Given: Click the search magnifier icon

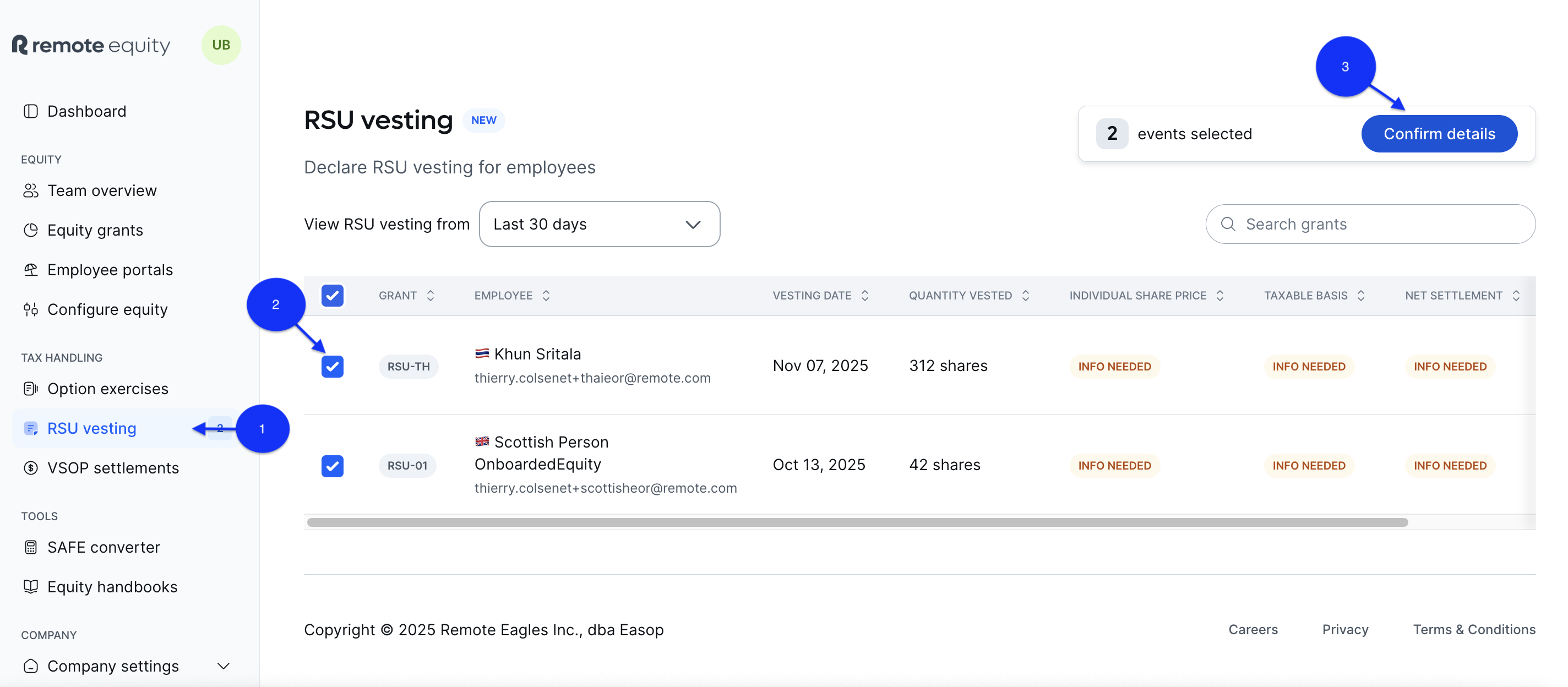Looking at the screenshot, I should coord(1228,224).
